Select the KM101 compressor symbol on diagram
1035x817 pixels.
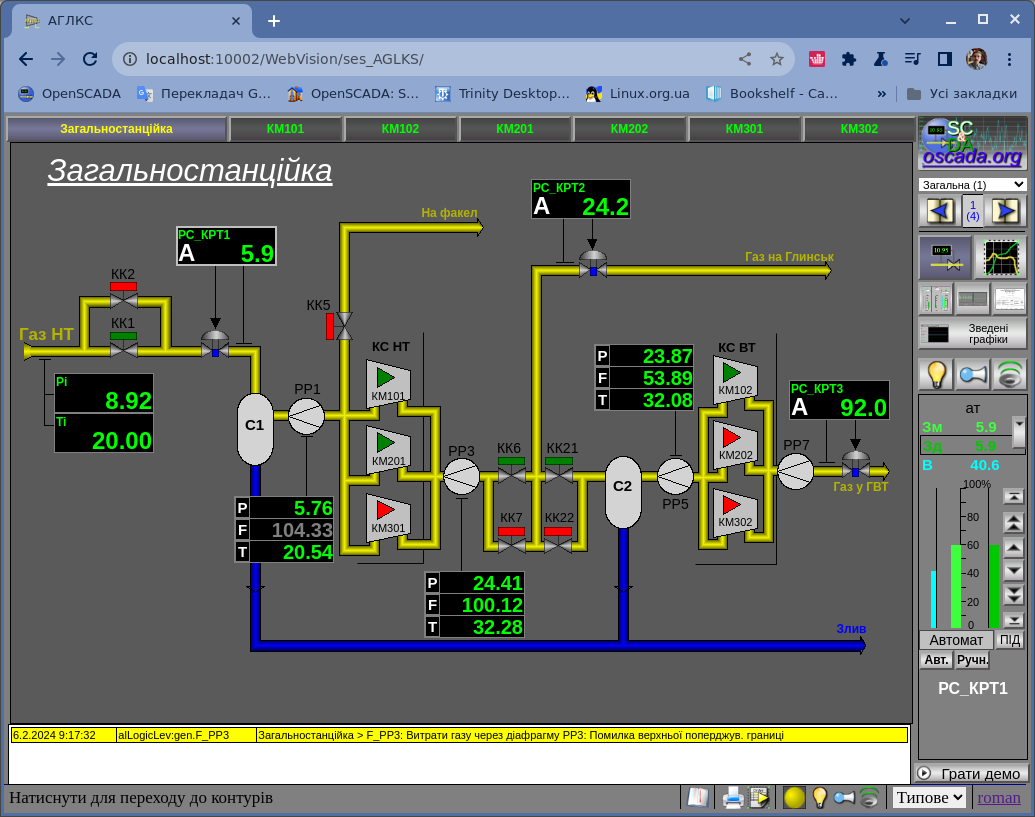tap(388, 381)
